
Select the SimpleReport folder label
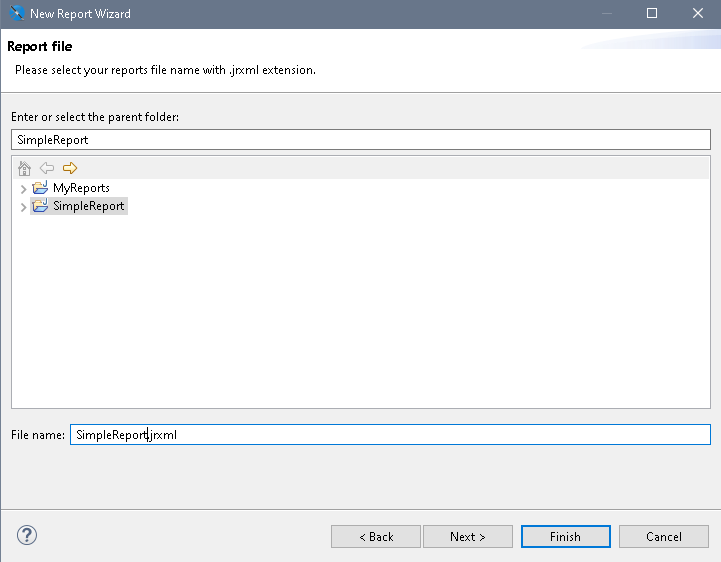(x=88, y=206)
